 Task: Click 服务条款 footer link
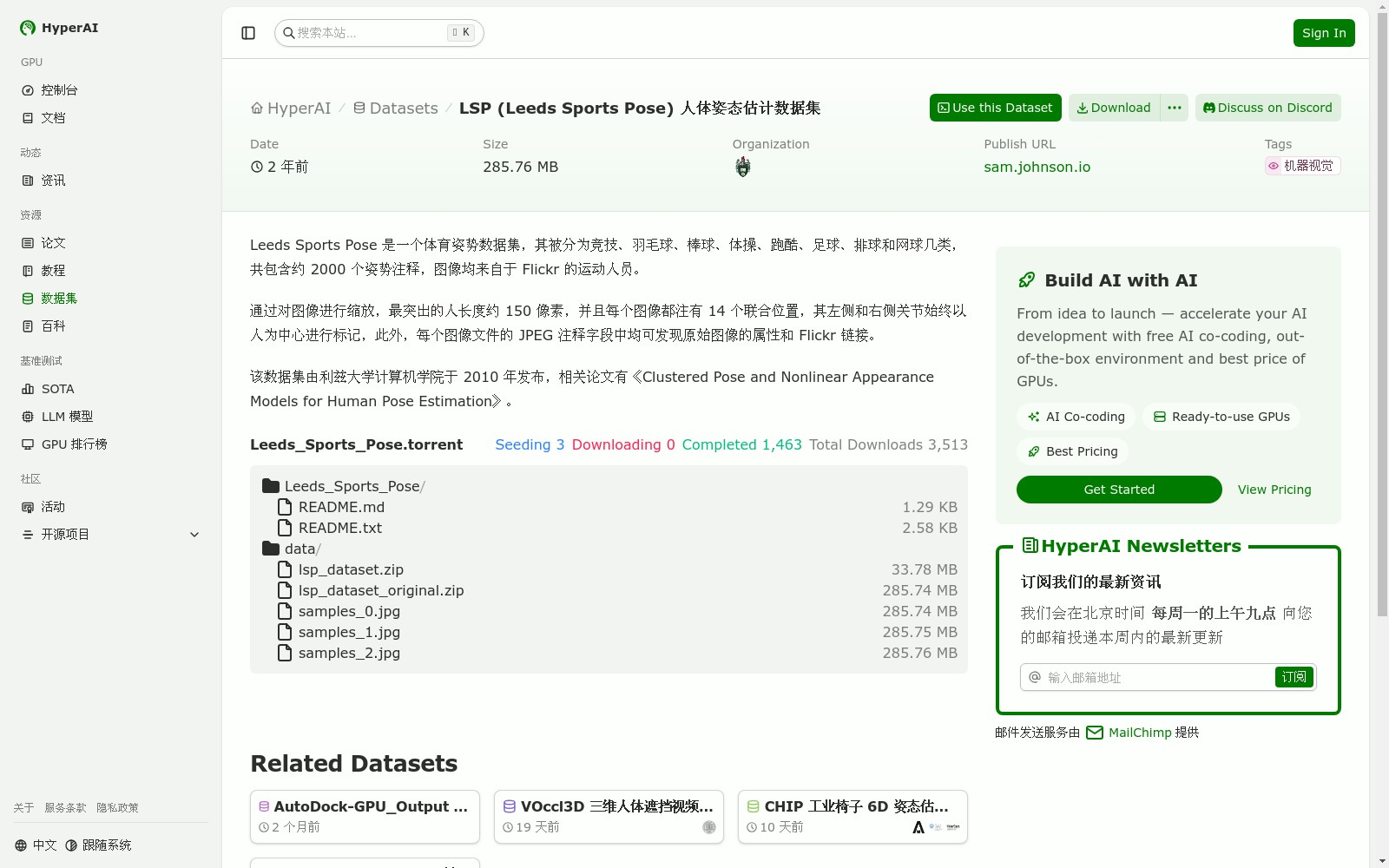(65, 808)
